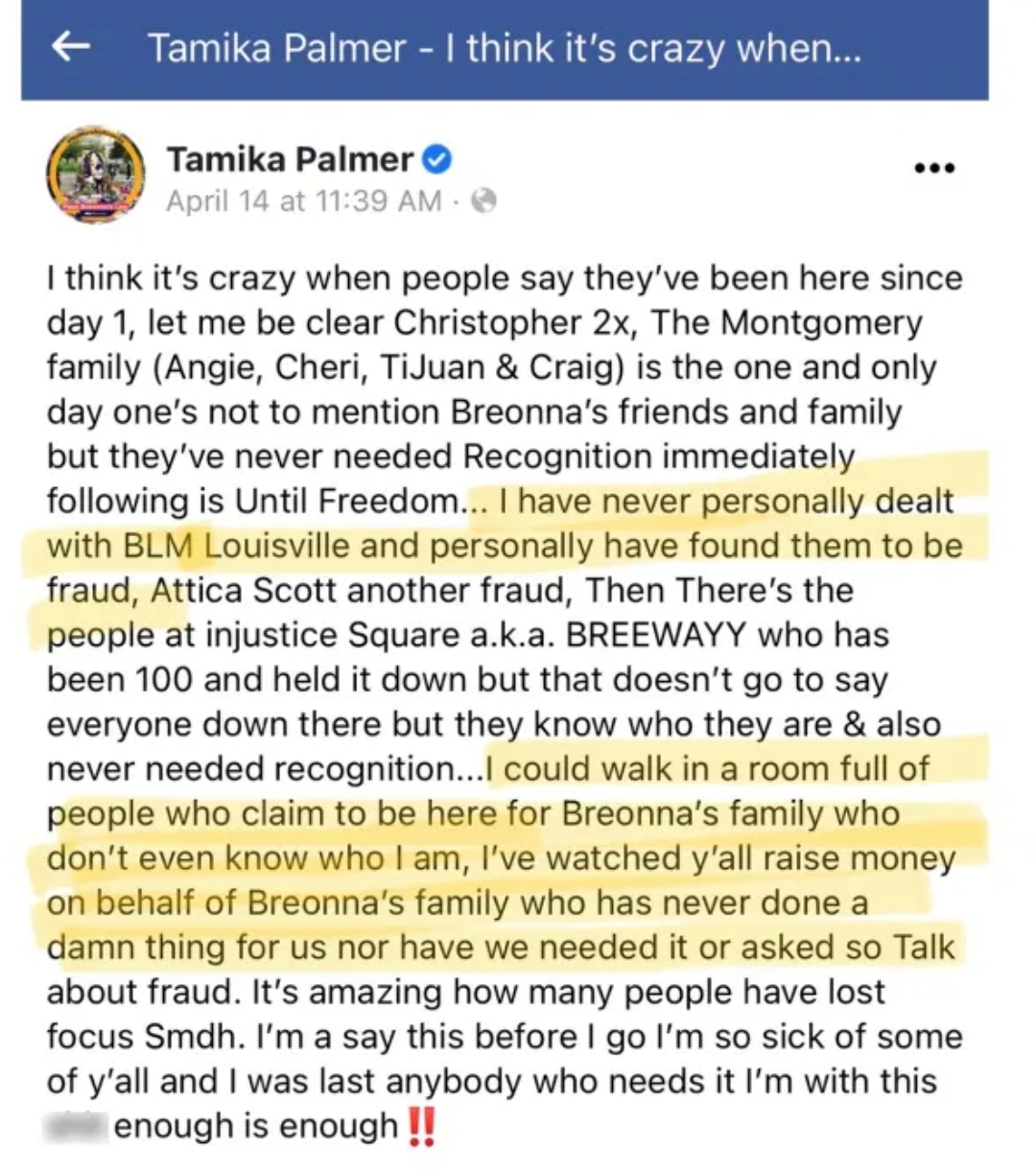The width and height of the screenshot is (1036, 1171).
Task: Click the closing phrase 'enough is enough'
Action: pyautogui.click(x=256, y=1126)
